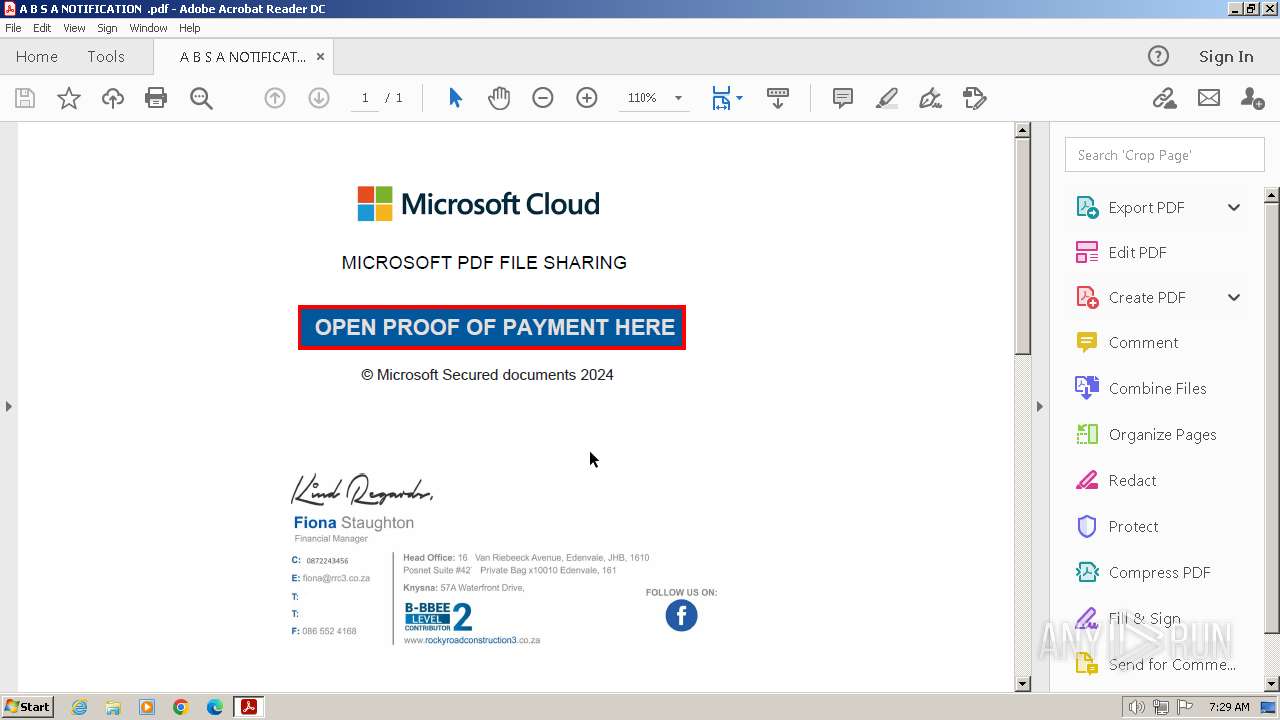Click the Facebook follow icon
Screen dimensions: 1280x720
point(681,615)
